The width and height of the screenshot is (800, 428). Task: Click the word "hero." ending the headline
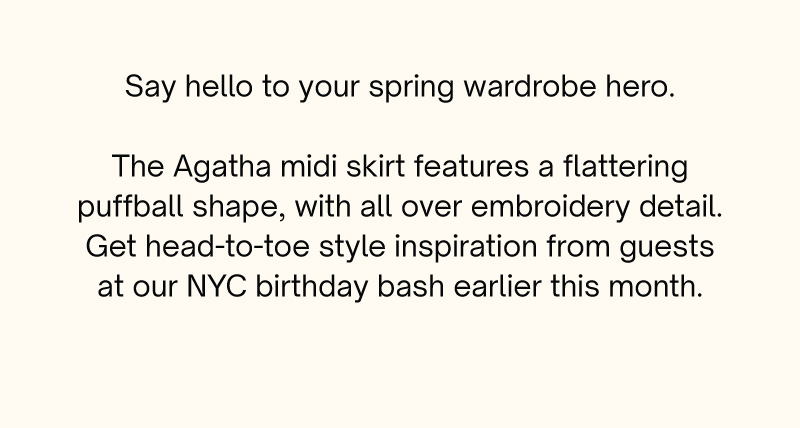[x=640, y=86]
